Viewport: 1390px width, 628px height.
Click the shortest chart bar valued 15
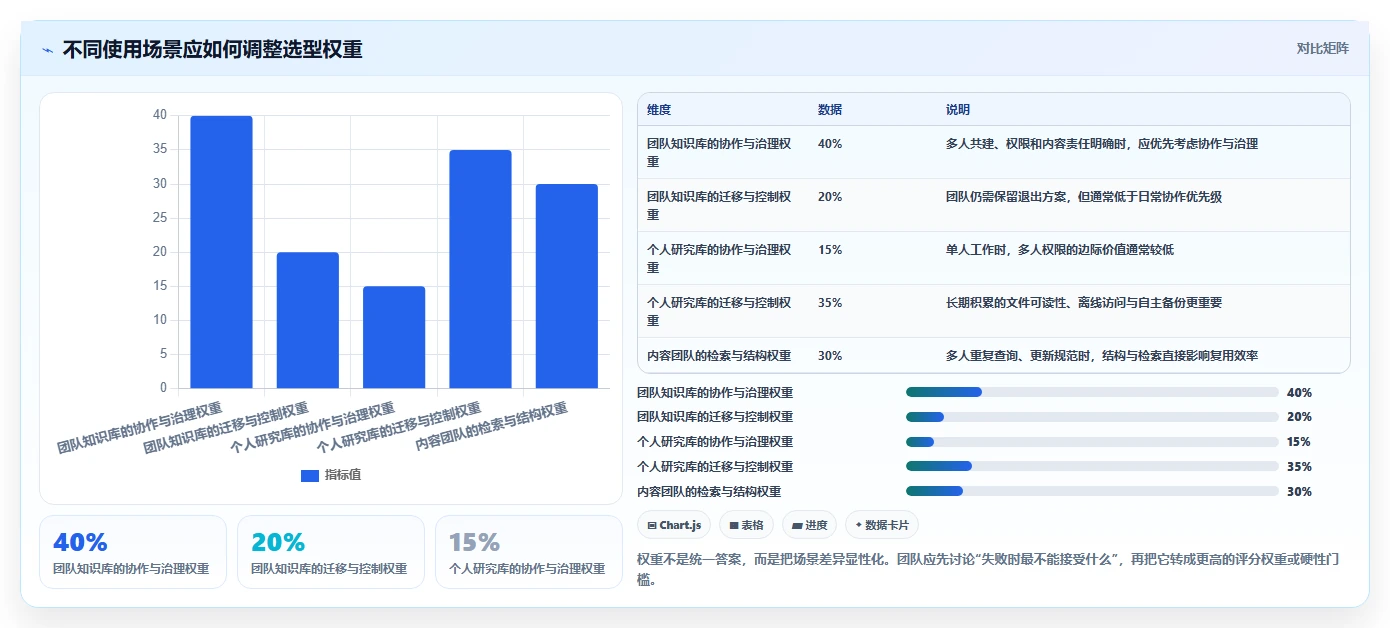tap(394, 337)
